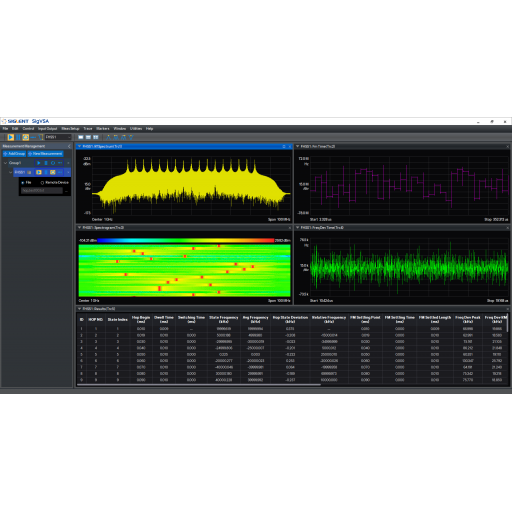
Task: Click the Pause icon in main toolbar
Action: (x=18, y=137)
